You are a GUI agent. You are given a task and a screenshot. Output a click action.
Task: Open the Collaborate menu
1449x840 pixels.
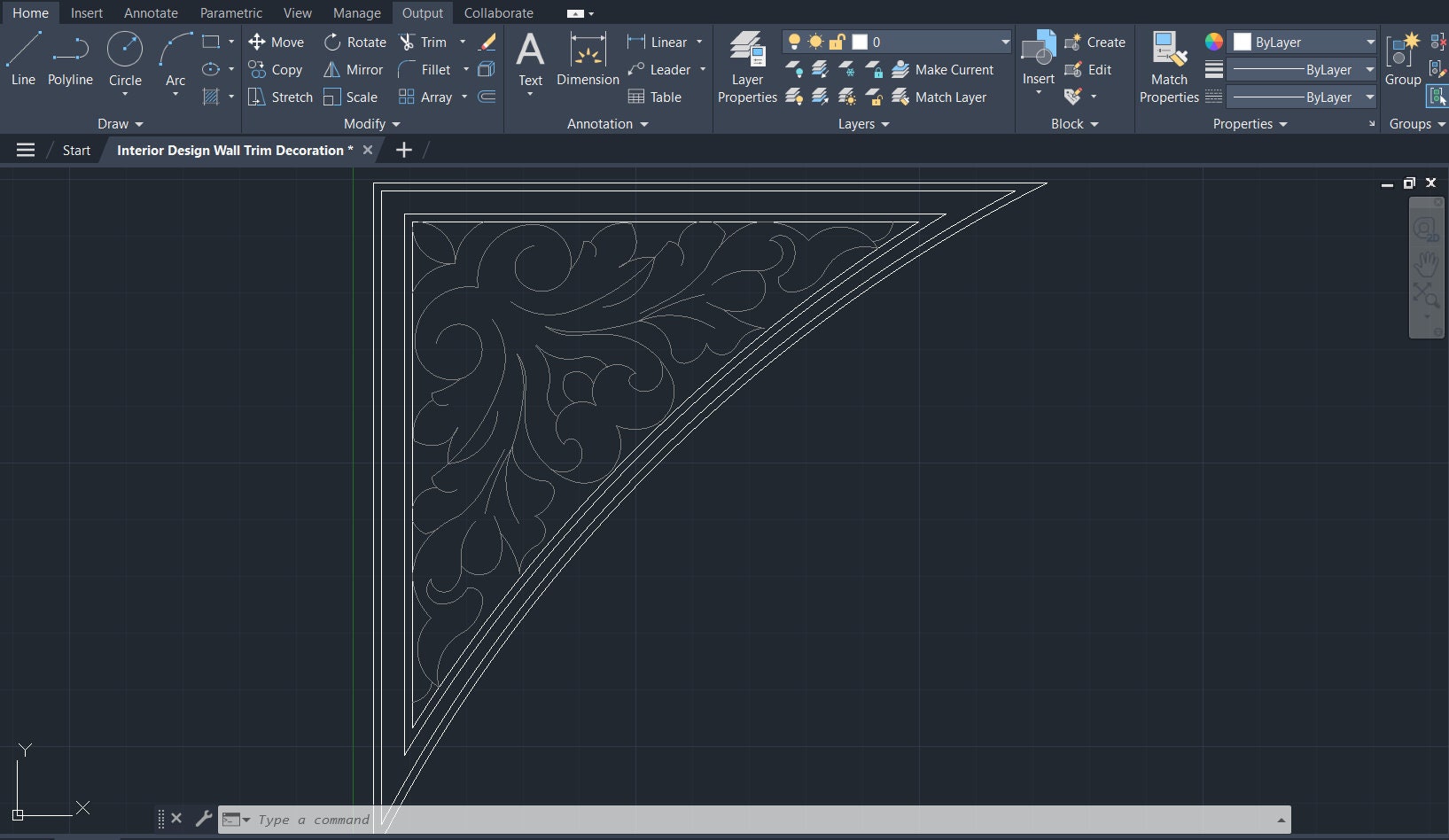click(x=498, y=12)
